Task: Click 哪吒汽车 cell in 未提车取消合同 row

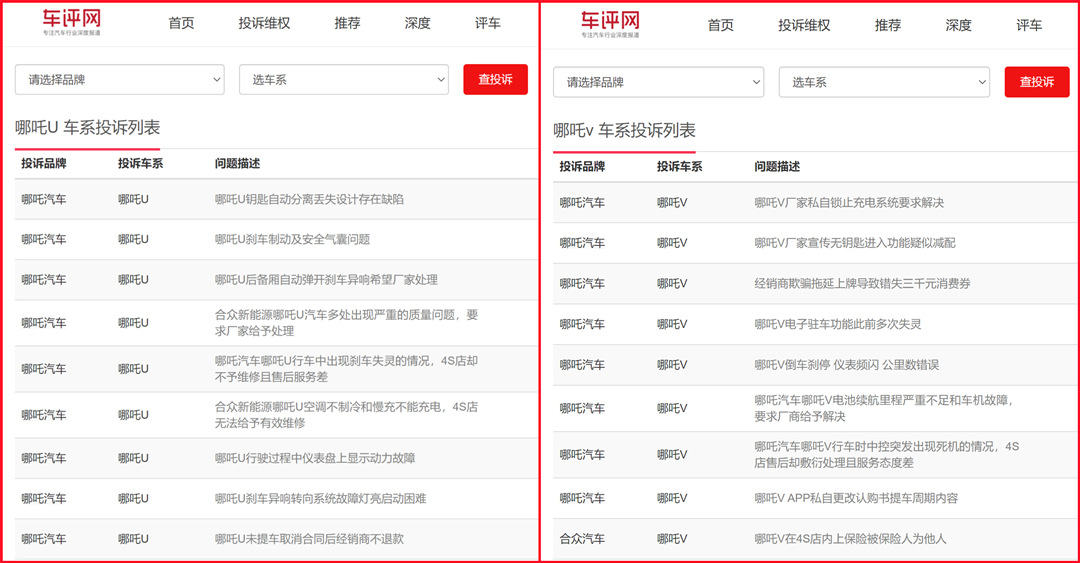Action: [x=43, y=539]
